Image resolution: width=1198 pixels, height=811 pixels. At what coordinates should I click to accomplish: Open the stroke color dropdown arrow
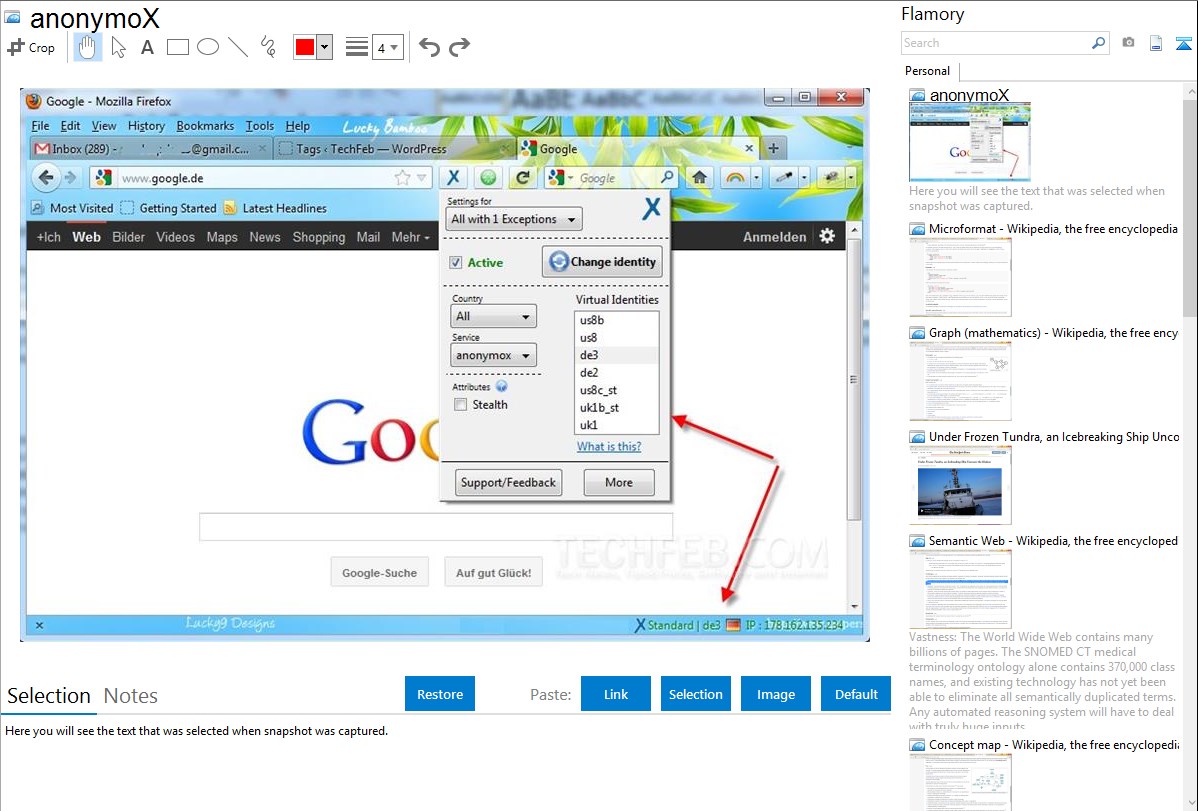point(325,47)
